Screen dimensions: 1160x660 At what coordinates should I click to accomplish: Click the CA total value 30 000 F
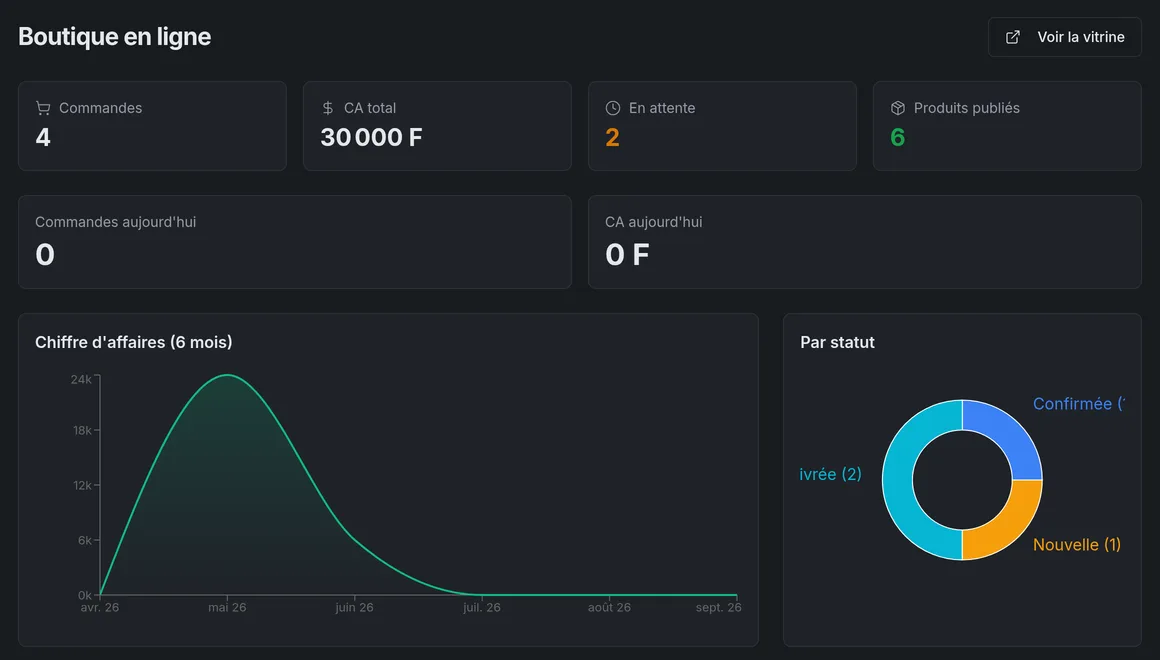point(371,137)
